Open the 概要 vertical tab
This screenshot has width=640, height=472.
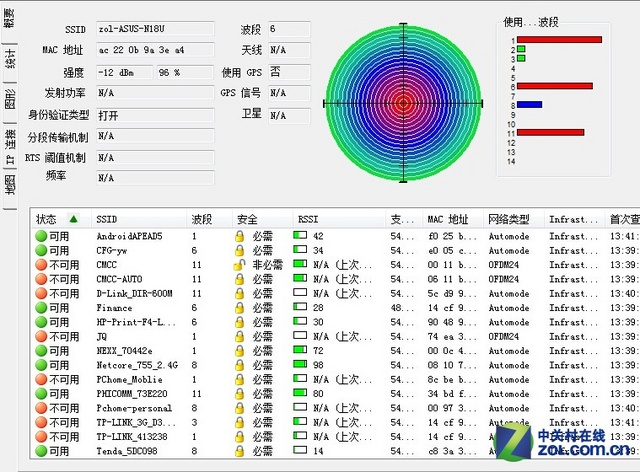(x=9, y=18)
